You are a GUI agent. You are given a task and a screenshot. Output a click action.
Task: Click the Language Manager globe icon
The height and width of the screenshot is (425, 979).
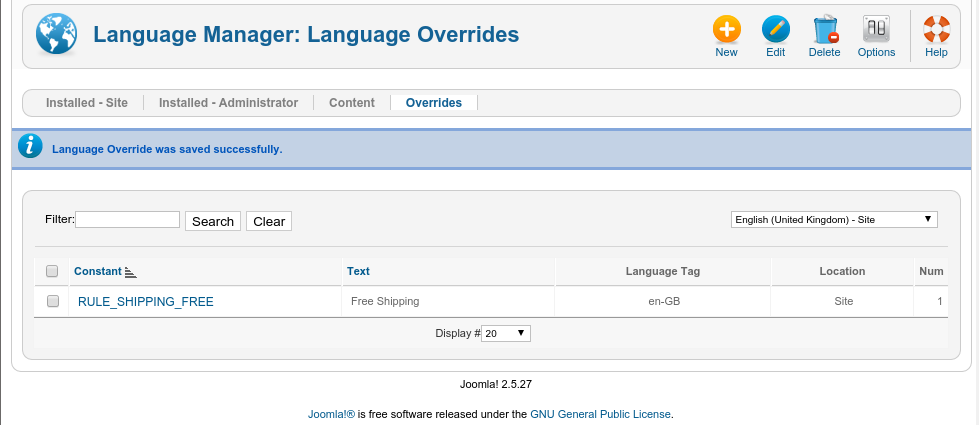coord(55,35)
